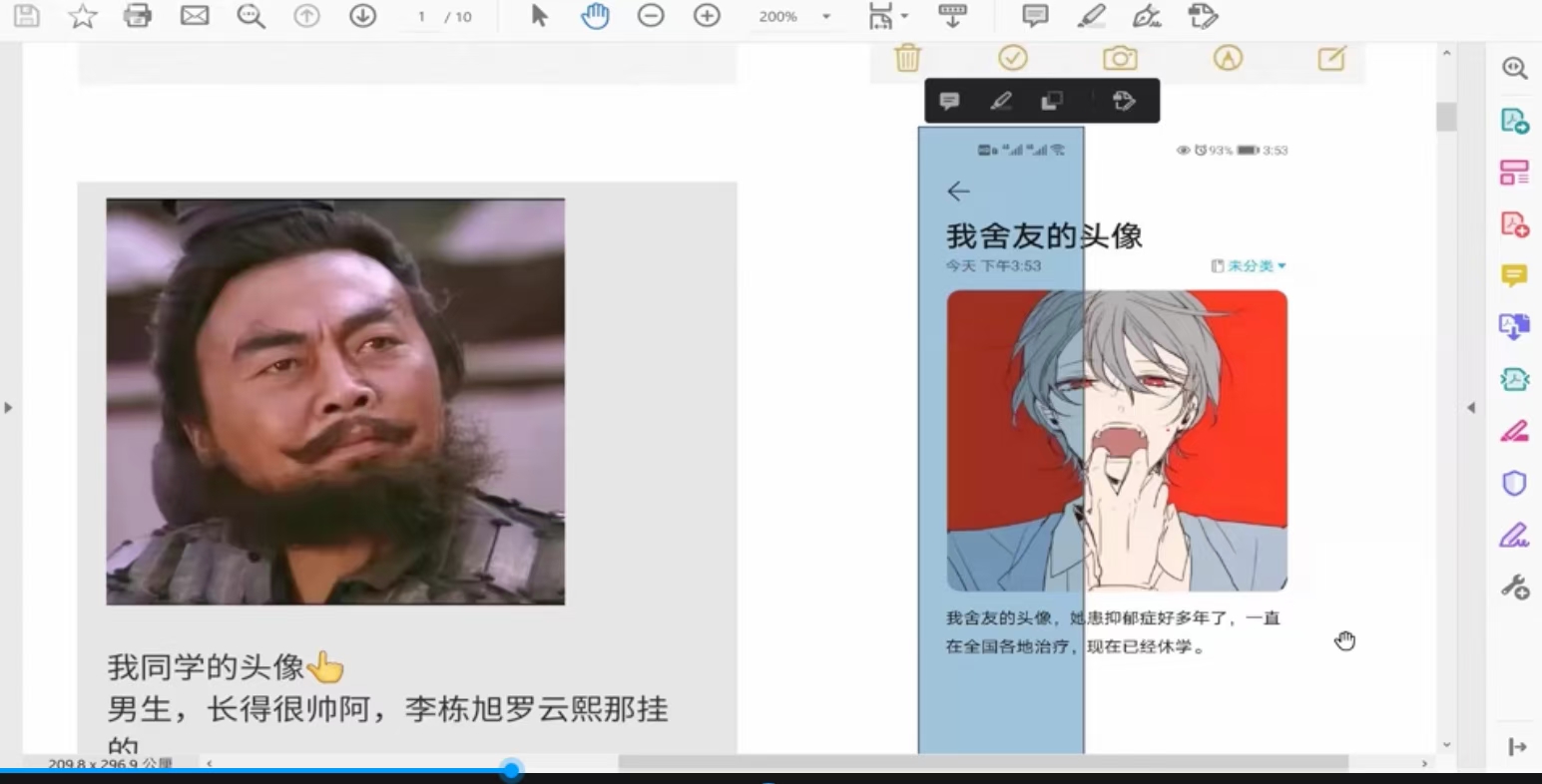This screenshot has width=1542, height=784.
Task: Edit the current page number field
Action: point(421,17)
